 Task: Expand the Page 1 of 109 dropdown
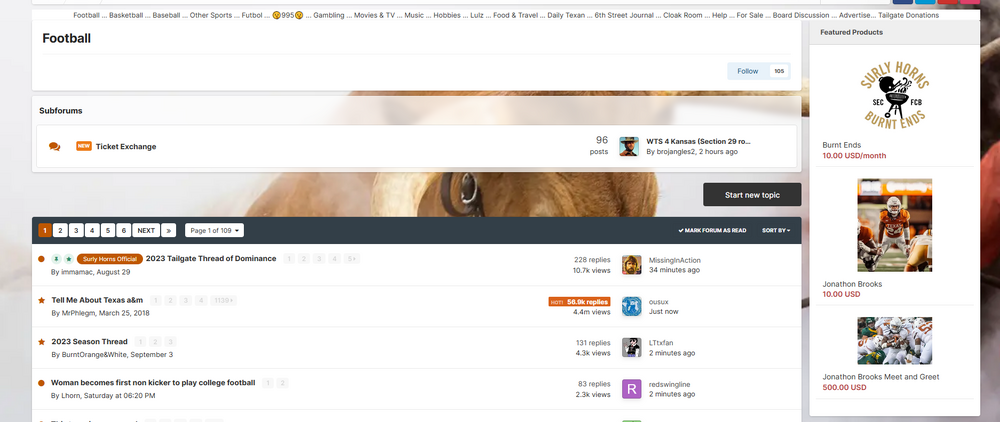point(214,230)
